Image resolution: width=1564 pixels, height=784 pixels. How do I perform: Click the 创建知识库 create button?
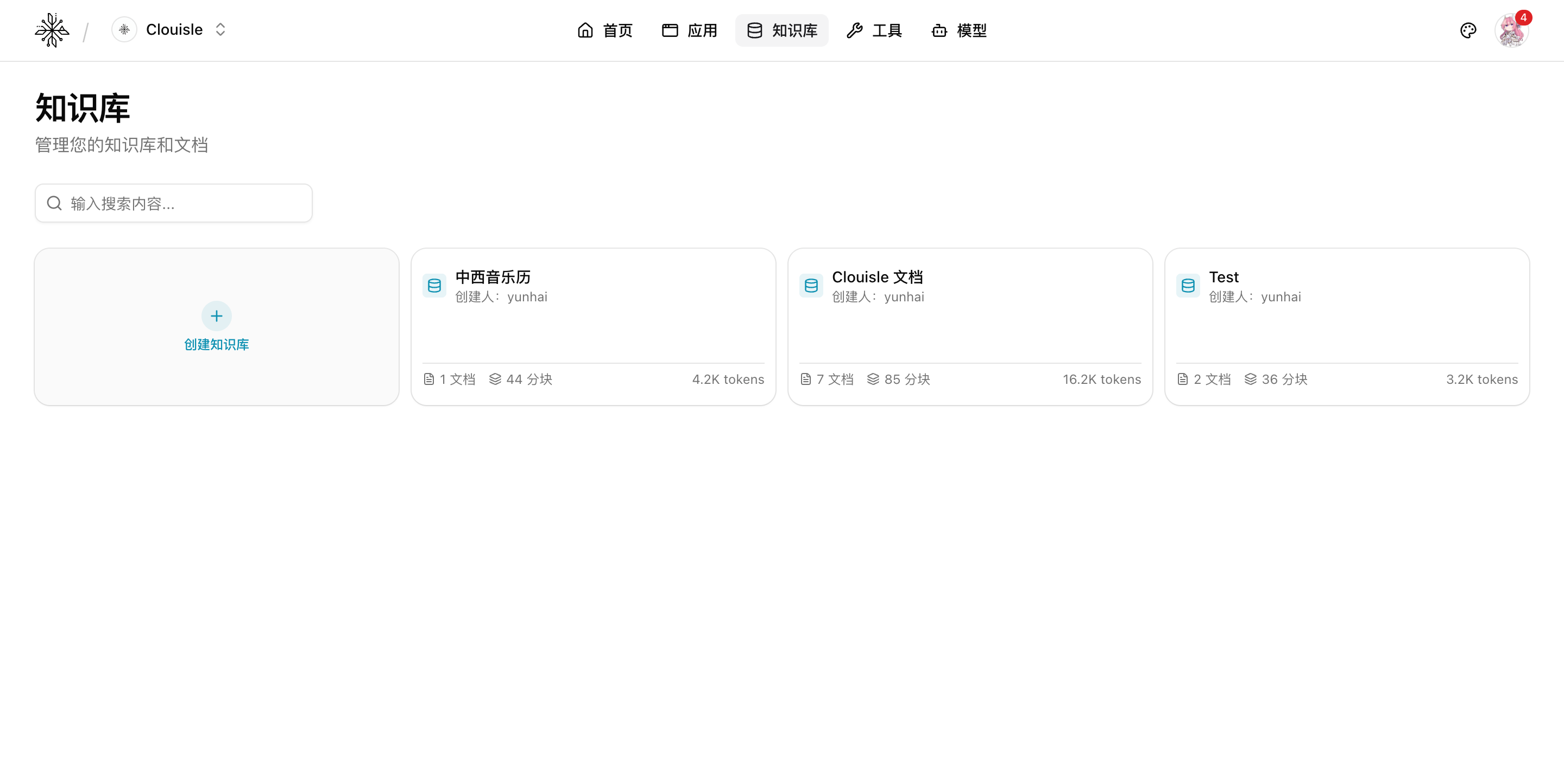click(216, 327)
